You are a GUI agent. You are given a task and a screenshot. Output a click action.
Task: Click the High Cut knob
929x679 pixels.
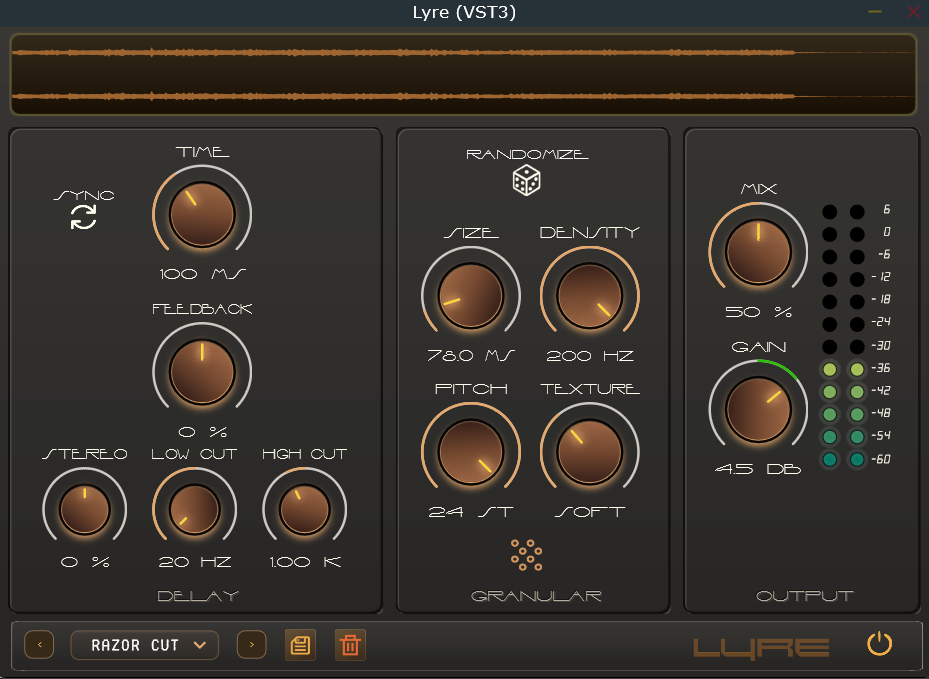point(305,509)
